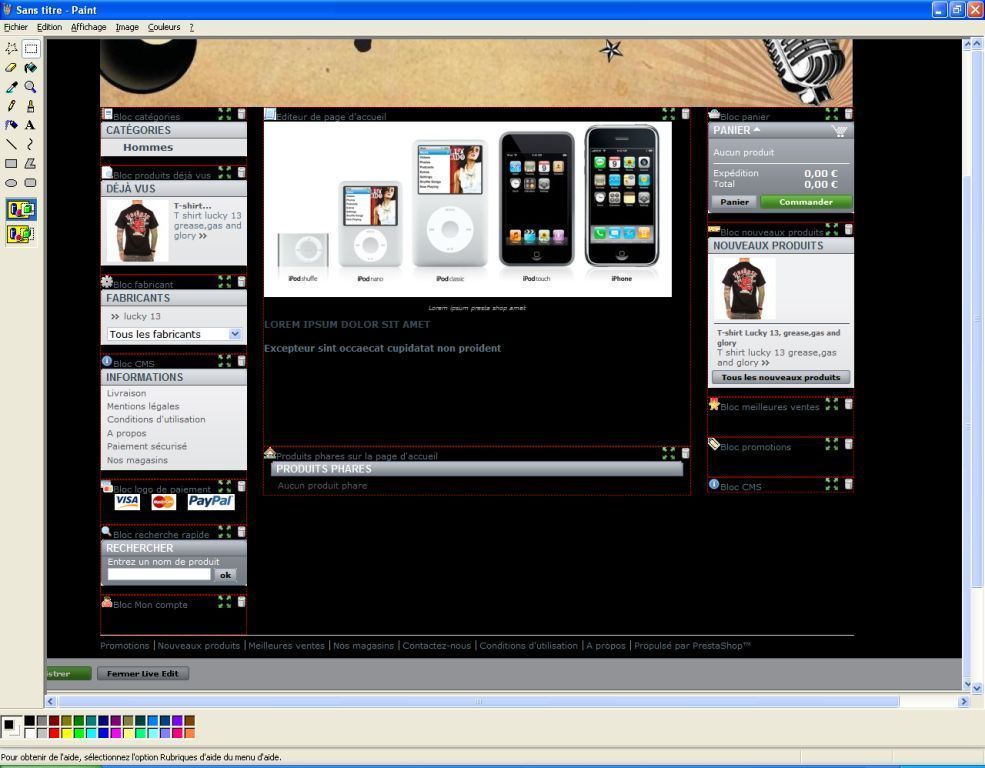The width and height of the screenshot is (985, 768).
Task: Open the Image menu
Action: [x=127, y=27]
